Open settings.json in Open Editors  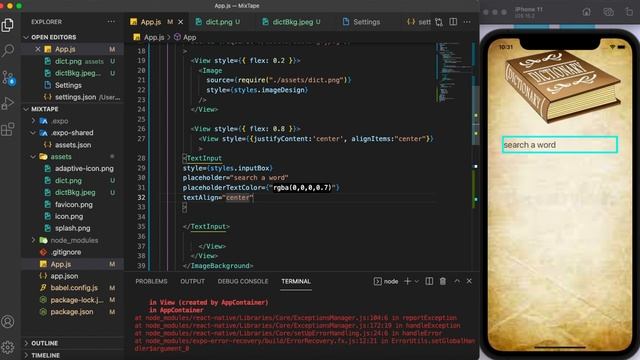coord(72,97)
